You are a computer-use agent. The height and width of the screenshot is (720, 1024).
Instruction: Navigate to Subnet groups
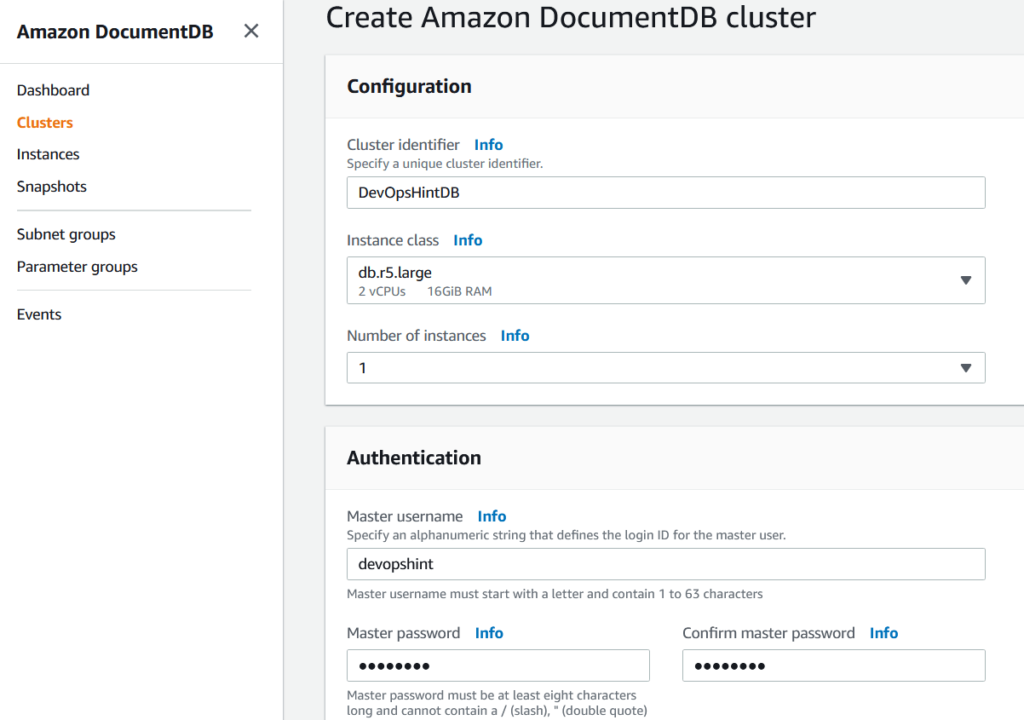tap(66, 234)
